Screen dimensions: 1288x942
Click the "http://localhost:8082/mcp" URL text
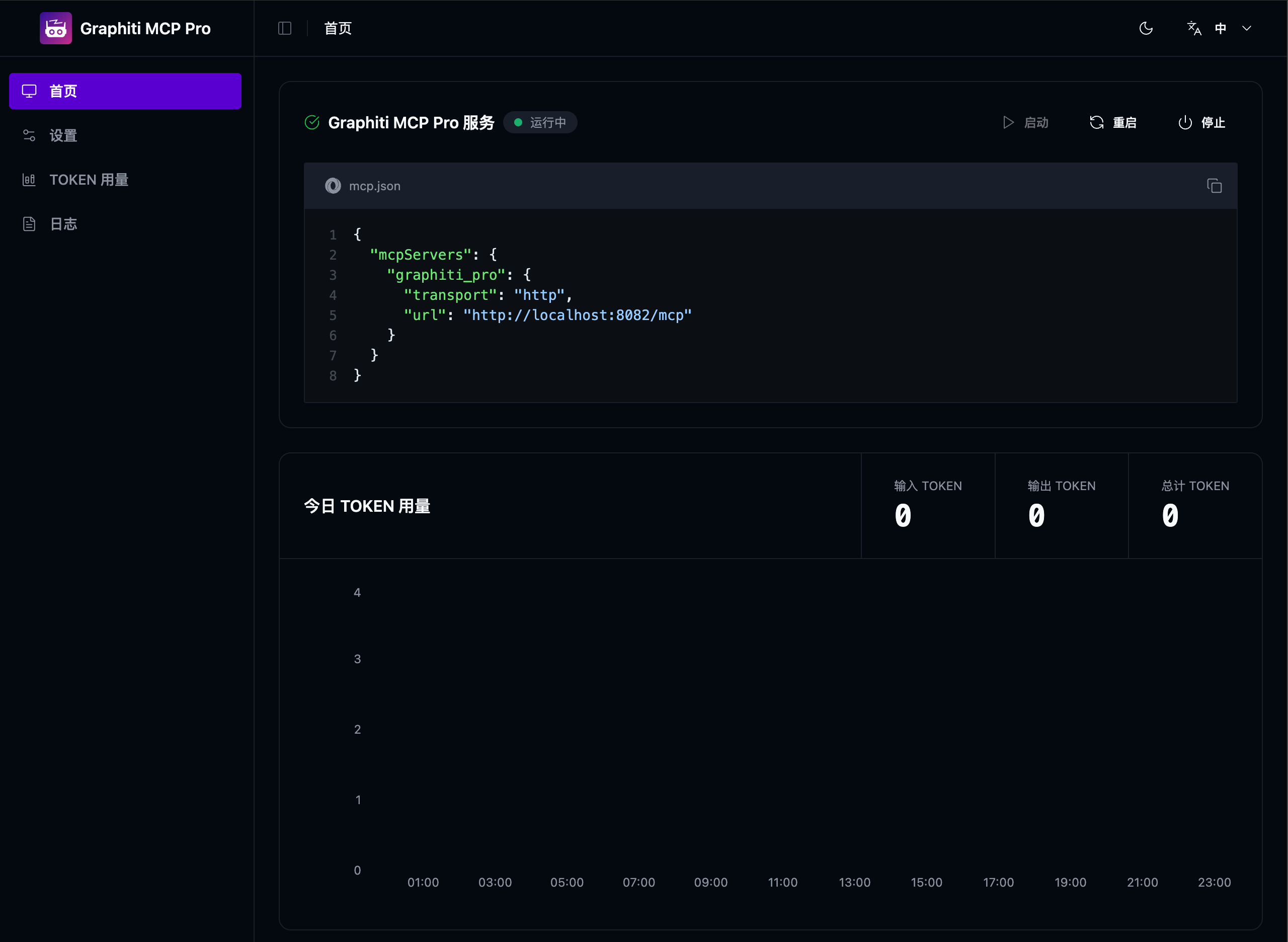(x=578, y=316)
